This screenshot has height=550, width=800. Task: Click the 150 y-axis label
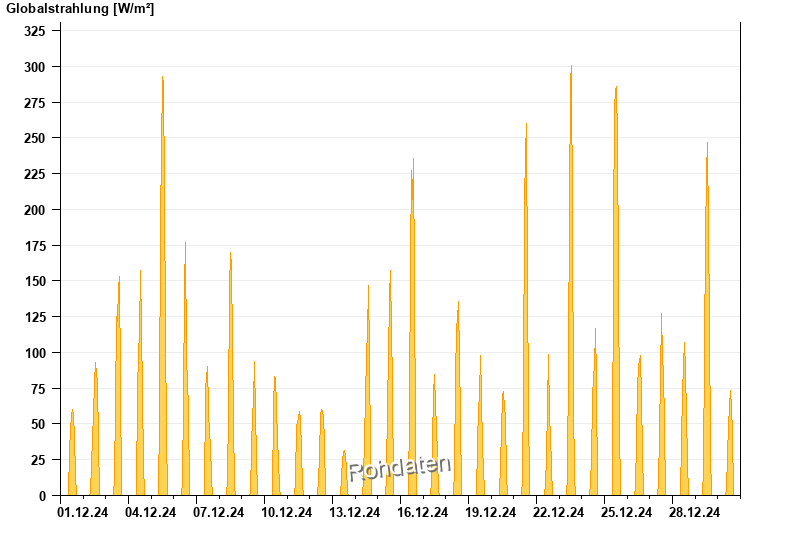[x=35, y=281]
